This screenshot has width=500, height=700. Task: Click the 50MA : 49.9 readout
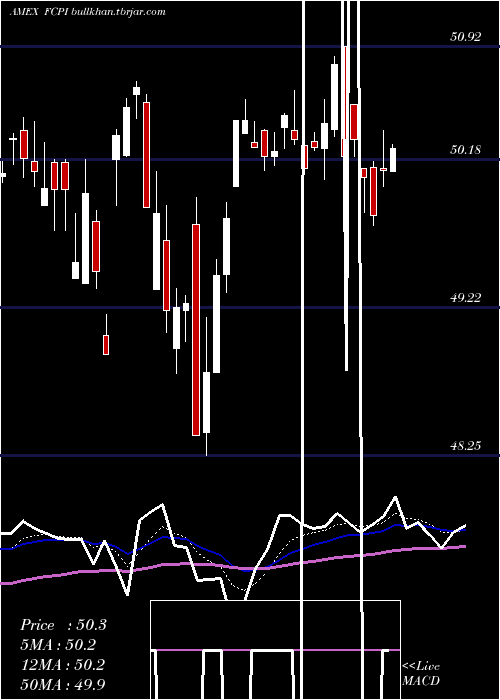click(x=63, y=684)
